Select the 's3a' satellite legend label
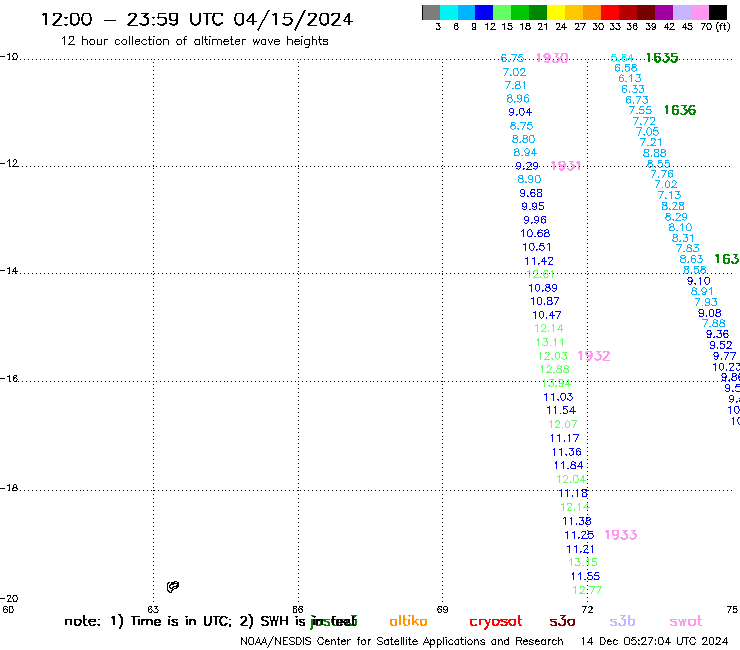Viewport: 740px width, 650px height. 562,621
